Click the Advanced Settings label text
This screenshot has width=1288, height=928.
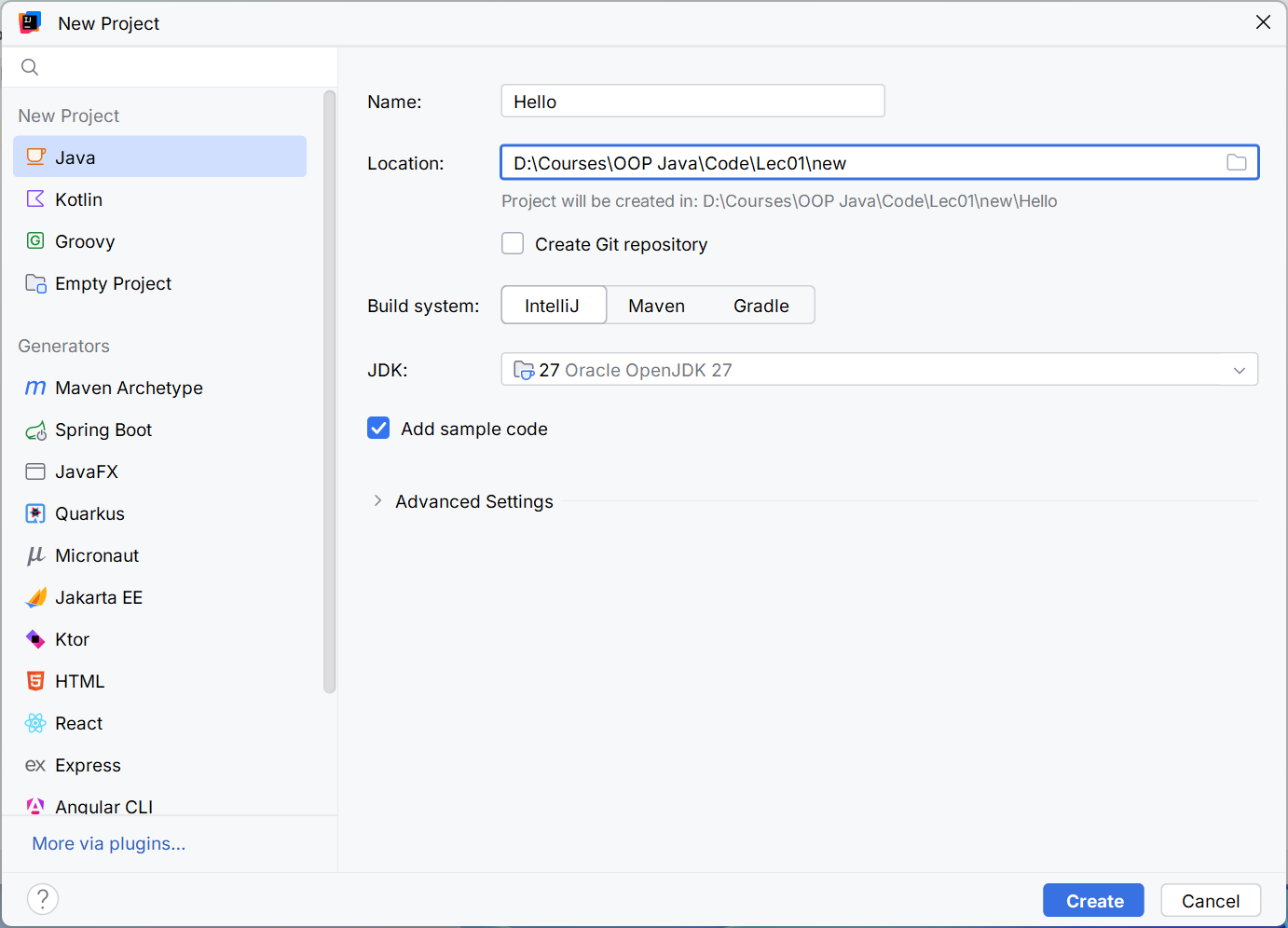point(473,501)
